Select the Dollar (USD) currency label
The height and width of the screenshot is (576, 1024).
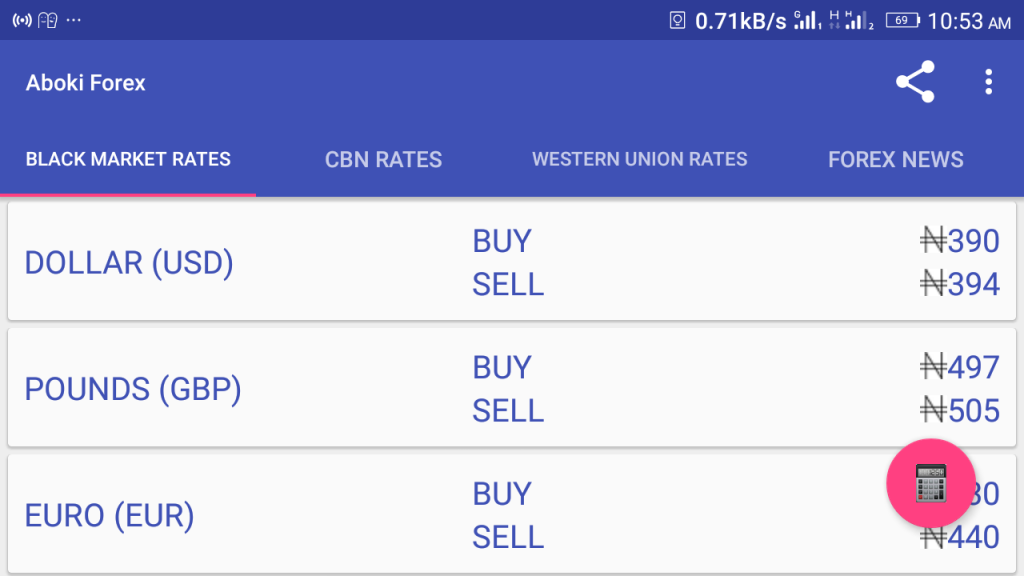pyautogui.click(x=129, y=263)
